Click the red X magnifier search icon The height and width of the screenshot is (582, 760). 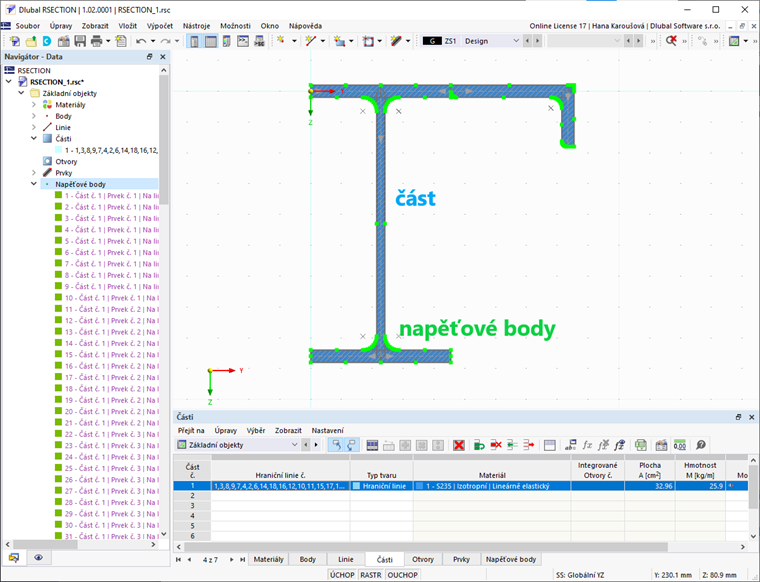[671, 41]
